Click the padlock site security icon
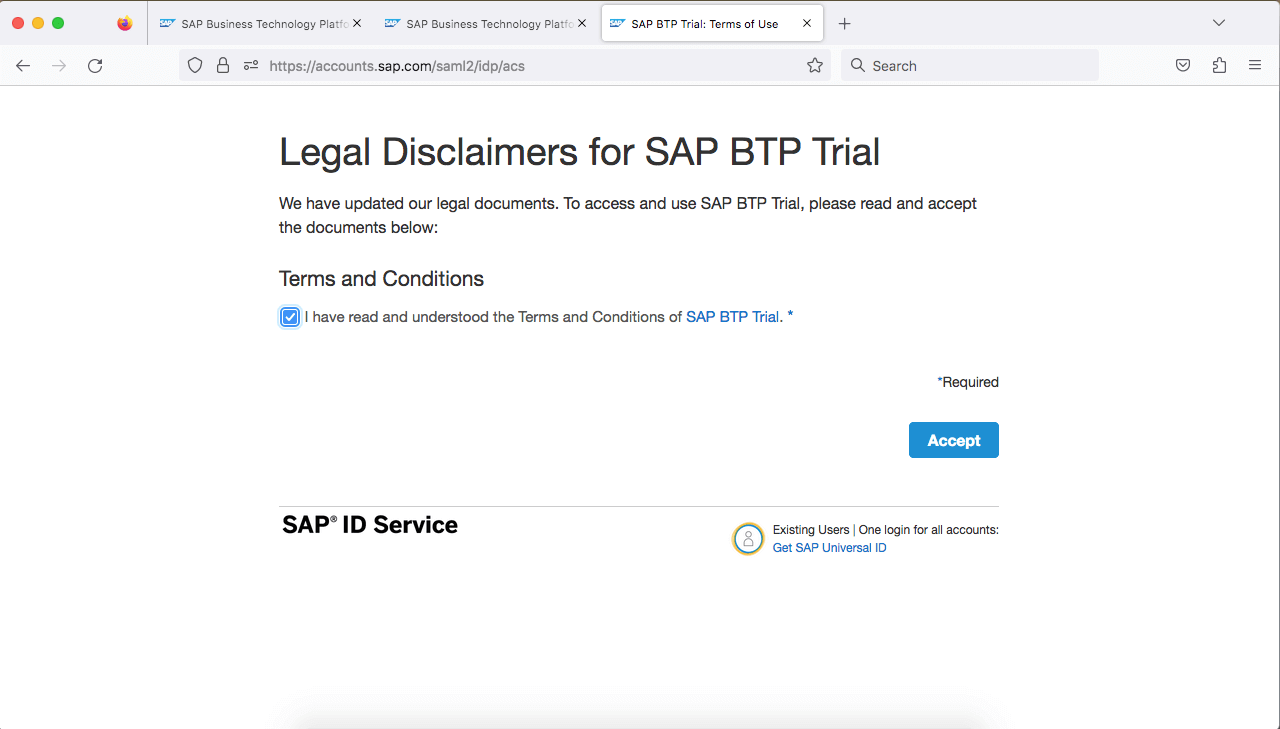The width and height of the screenshot is (1280, 729). [x=223, y=65]
